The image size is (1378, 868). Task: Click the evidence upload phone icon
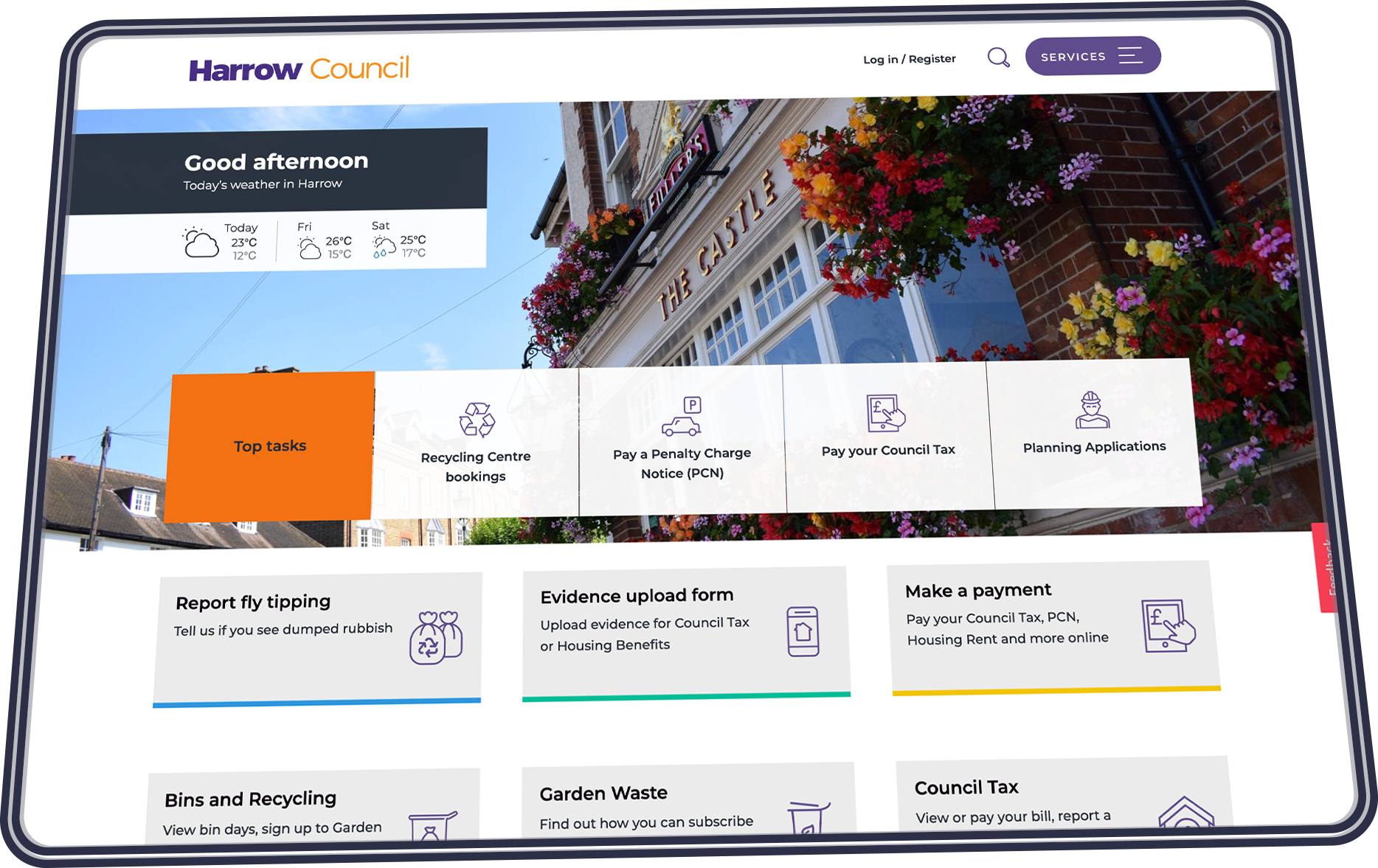pos(803,631)
